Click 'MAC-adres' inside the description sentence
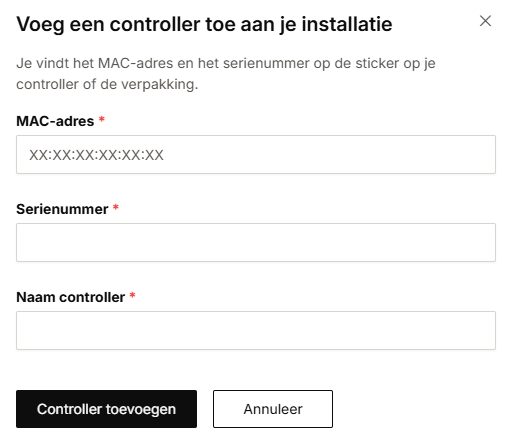 (136, 63)
